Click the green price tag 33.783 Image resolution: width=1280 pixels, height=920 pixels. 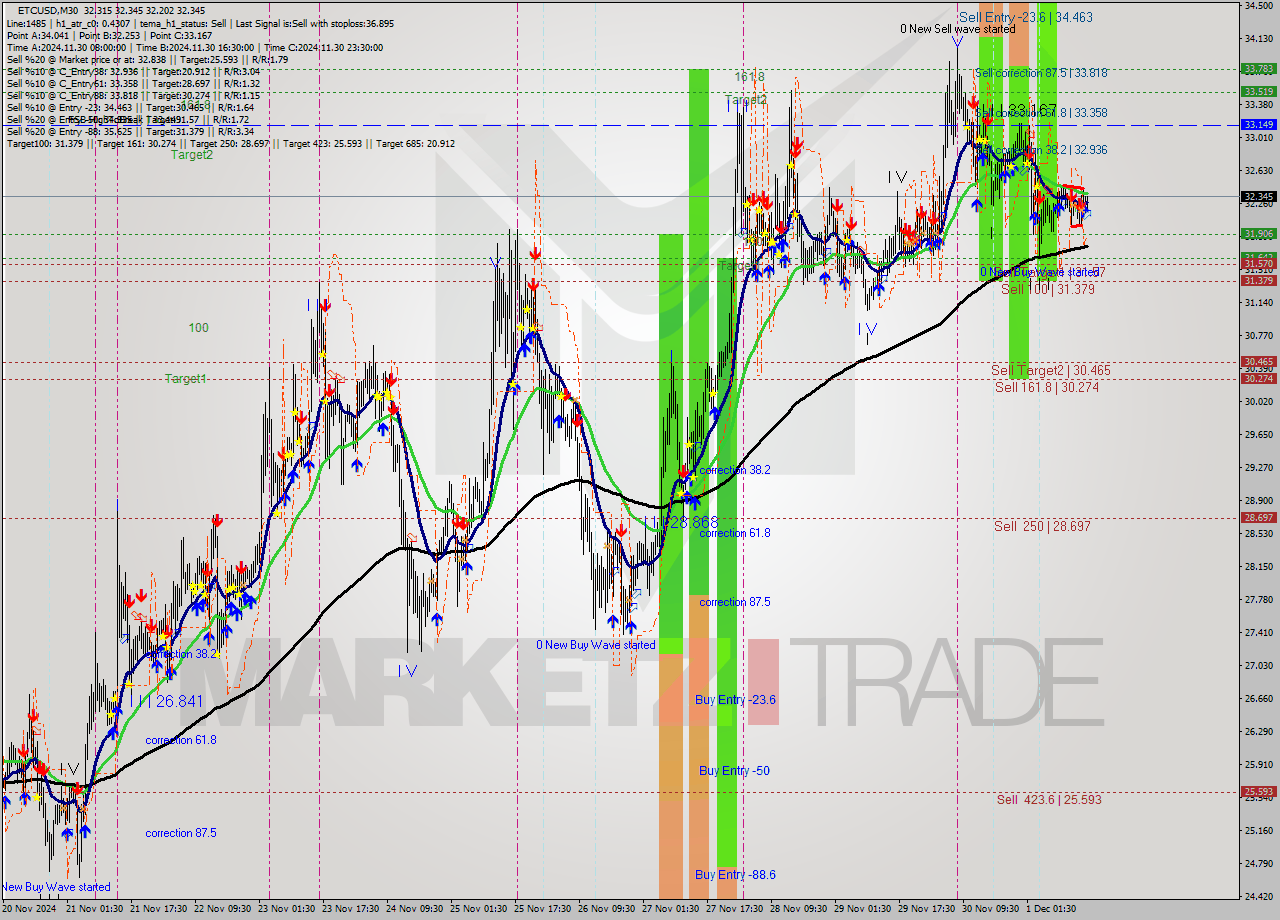click(1257, 69)
